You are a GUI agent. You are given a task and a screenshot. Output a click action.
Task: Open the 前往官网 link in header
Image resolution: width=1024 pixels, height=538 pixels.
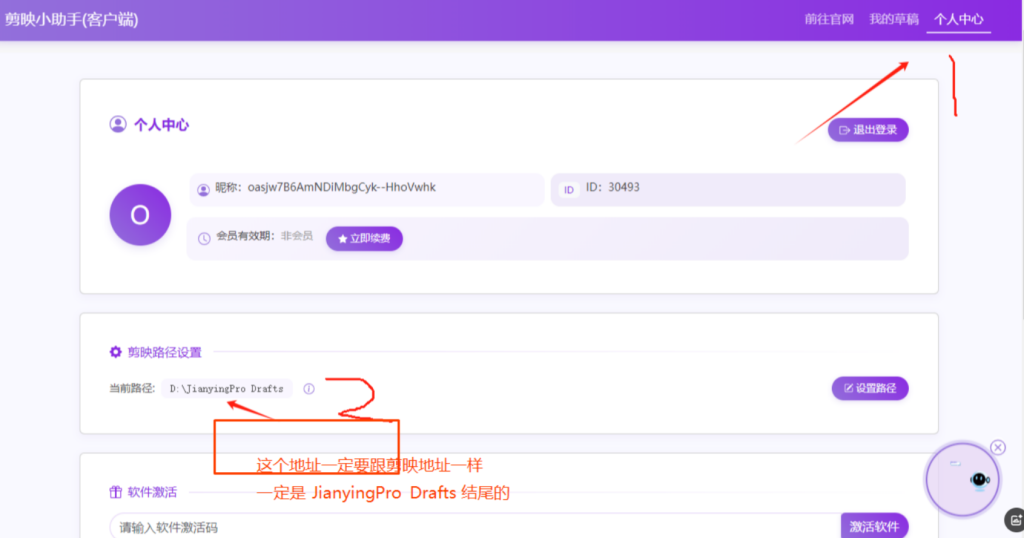[829, 19]
